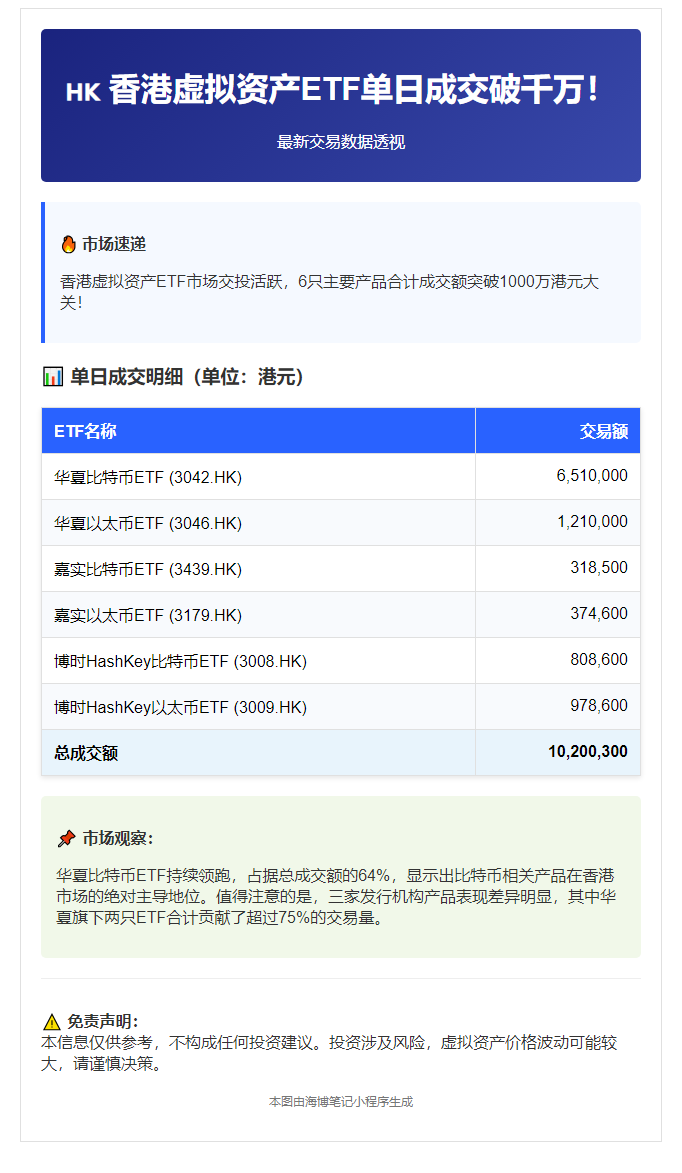The image size is (682, 1173).
Task: Click the 市场速递 heading
Action: (114, 245)
